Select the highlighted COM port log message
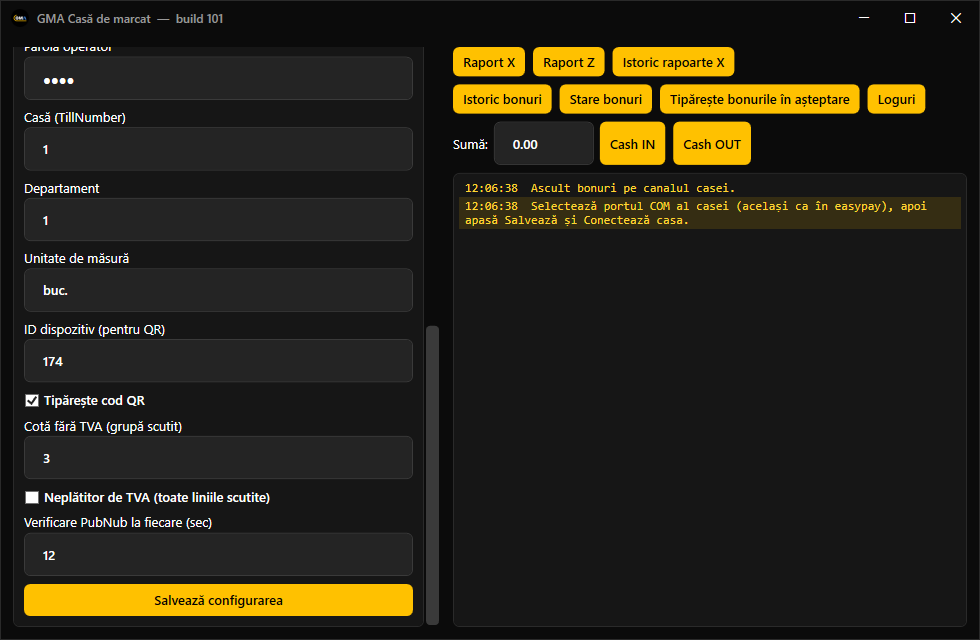Screen dimensions: 980x640 [x=709, y=213]
